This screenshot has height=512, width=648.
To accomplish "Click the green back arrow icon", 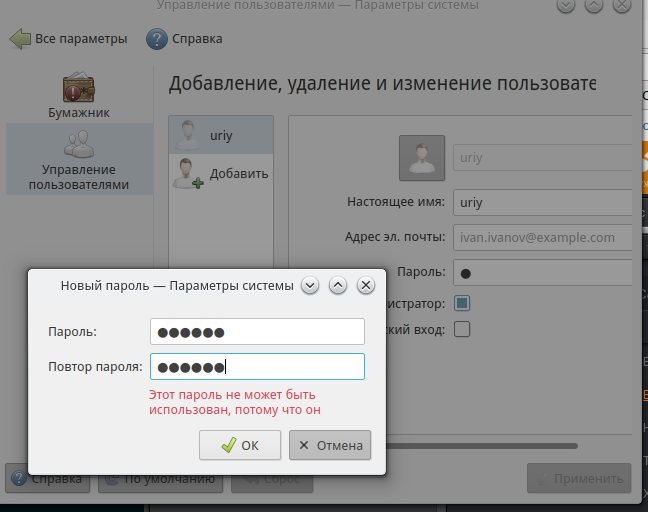I will coord(20,39).
